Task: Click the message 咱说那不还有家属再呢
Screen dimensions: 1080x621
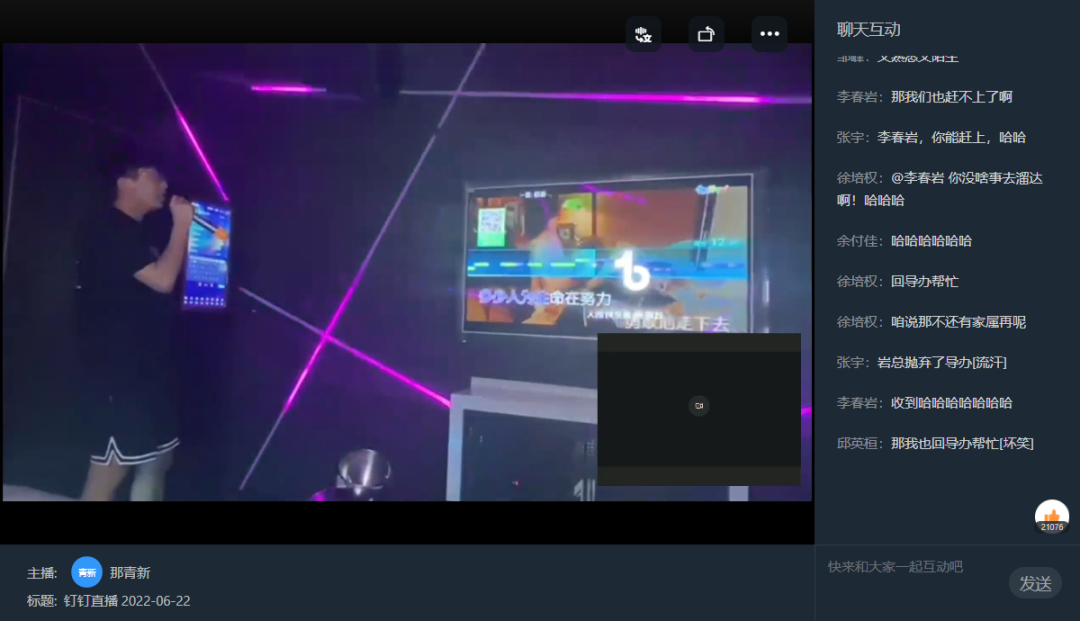Action: (958, 322)
